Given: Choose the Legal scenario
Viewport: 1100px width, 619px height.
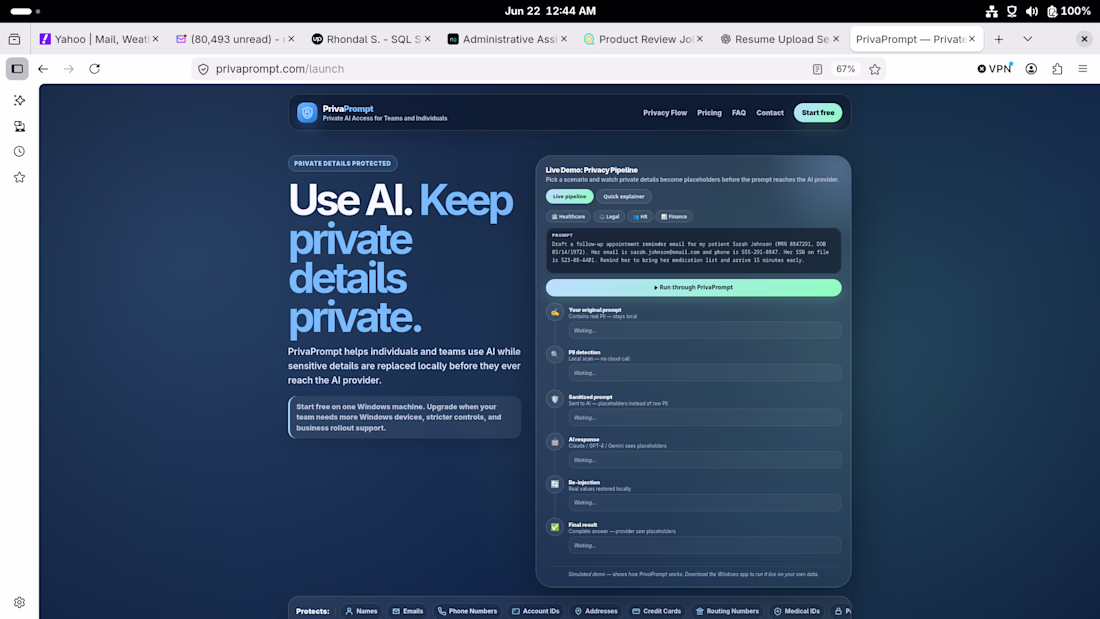Looking at the screenshot, I should 609,217.
